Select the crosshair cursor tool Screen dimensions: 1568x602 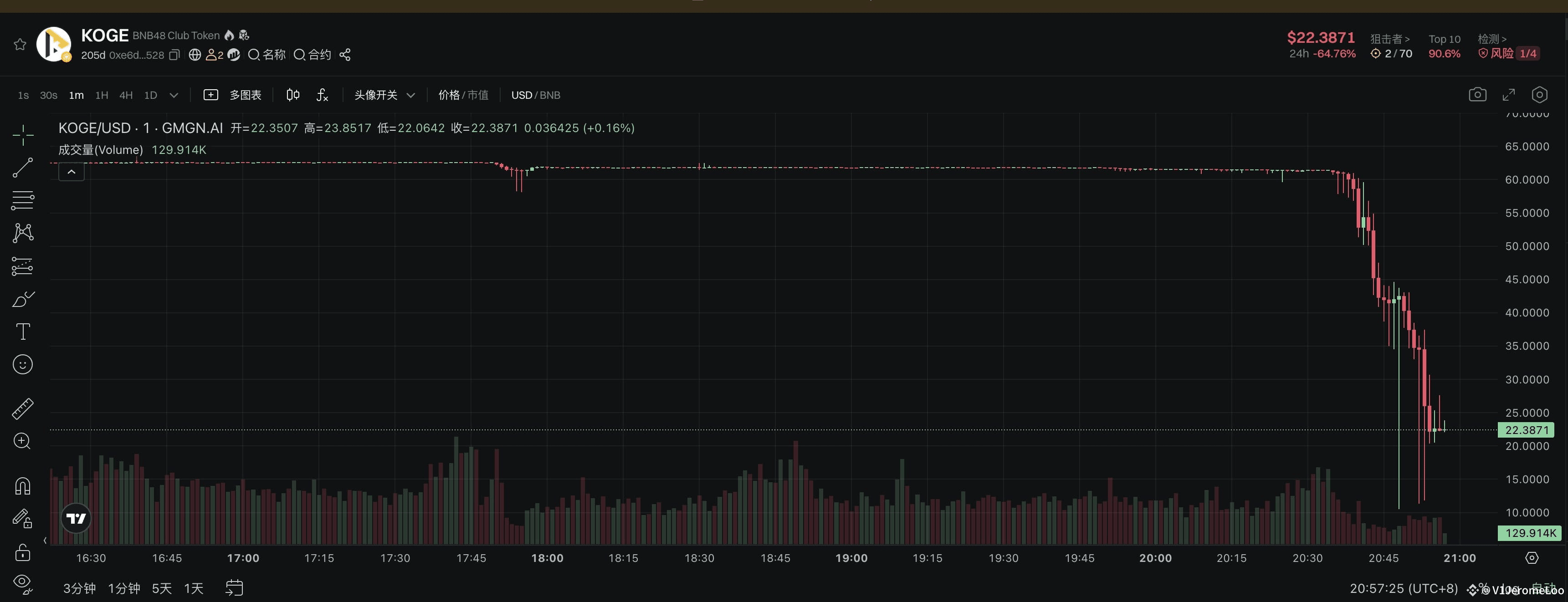pyautogui.click(x=23, y=134)
